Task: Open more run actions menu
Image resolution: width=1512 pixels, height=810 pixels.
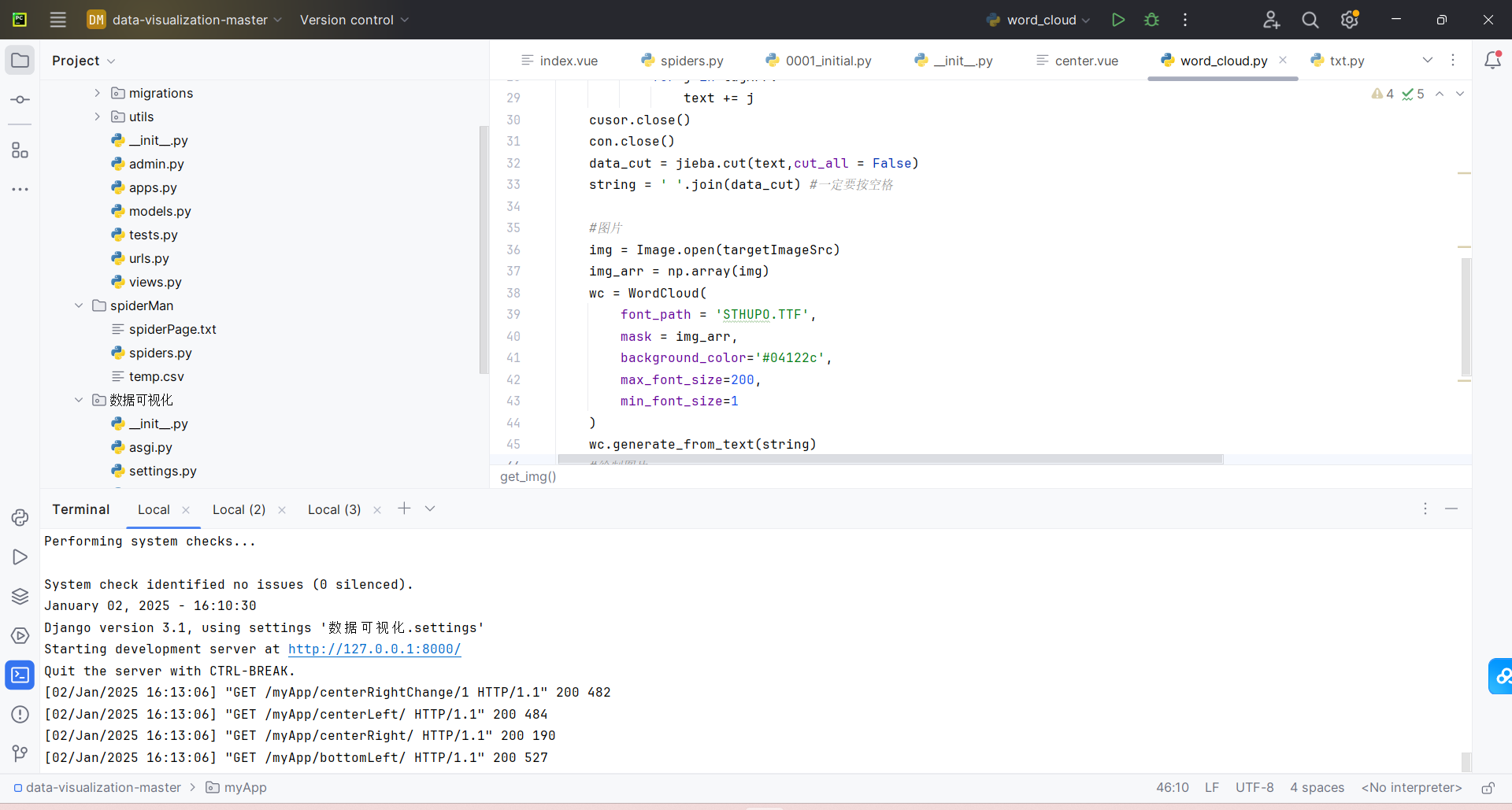Action: pos(1185,20)
